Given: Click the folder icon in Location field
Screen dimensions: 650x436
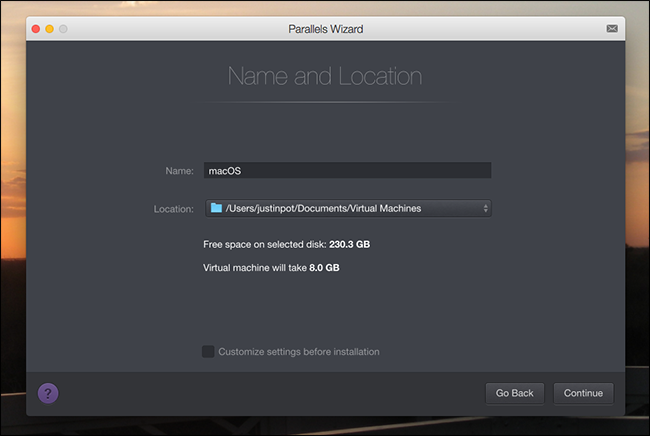Looking at the screenshot, I should [216, 208].
